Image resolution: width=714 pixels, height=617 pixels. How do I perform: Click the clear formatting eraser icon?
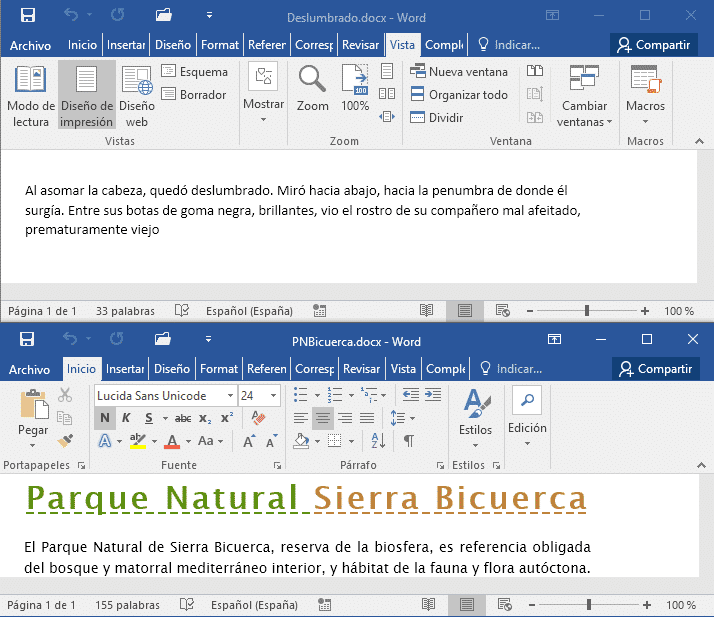click(258, 418)
